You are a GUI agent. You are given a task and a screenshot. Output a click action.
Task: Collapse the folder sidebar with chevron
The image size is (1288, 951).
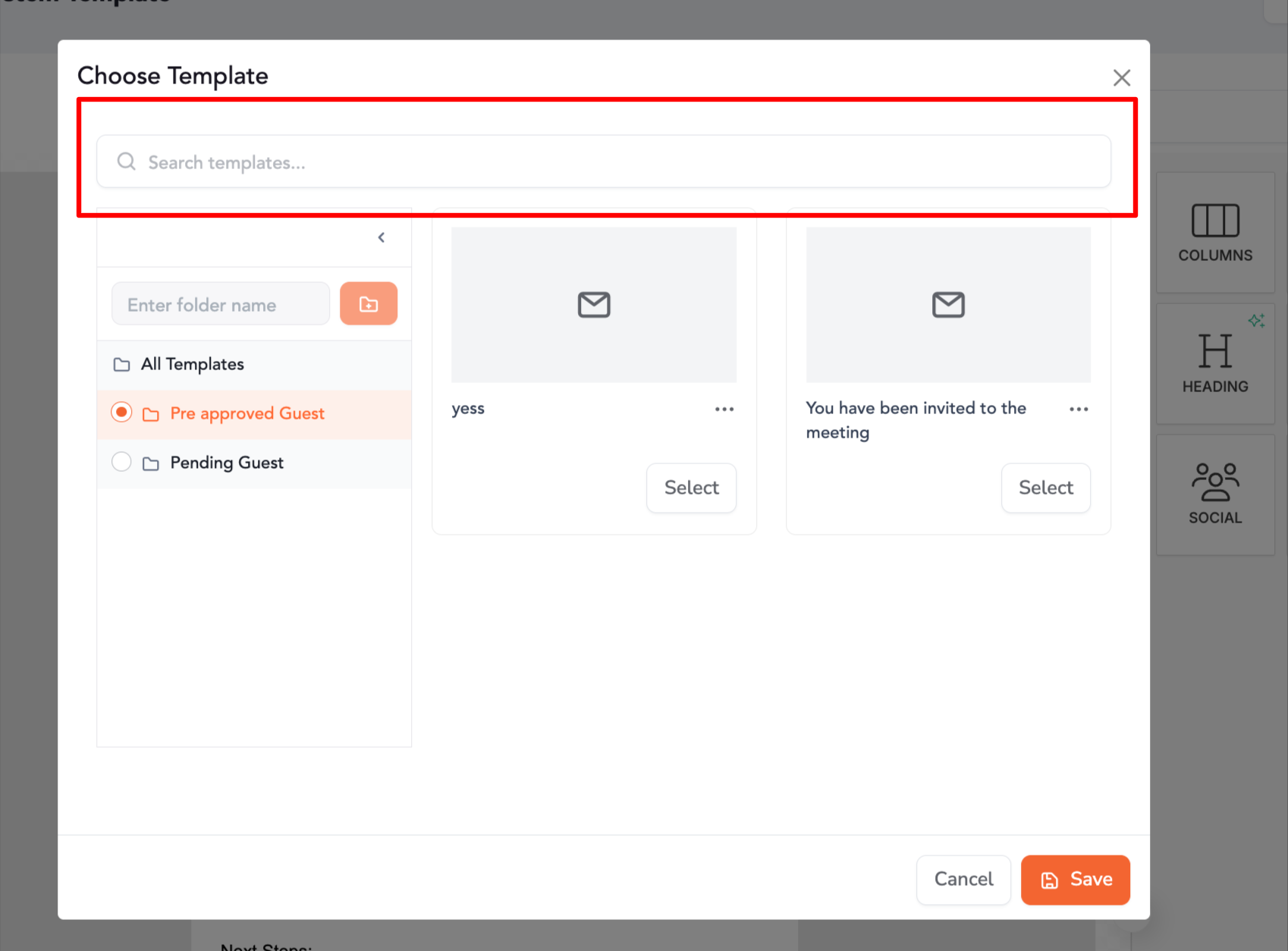tap(382, 237)
